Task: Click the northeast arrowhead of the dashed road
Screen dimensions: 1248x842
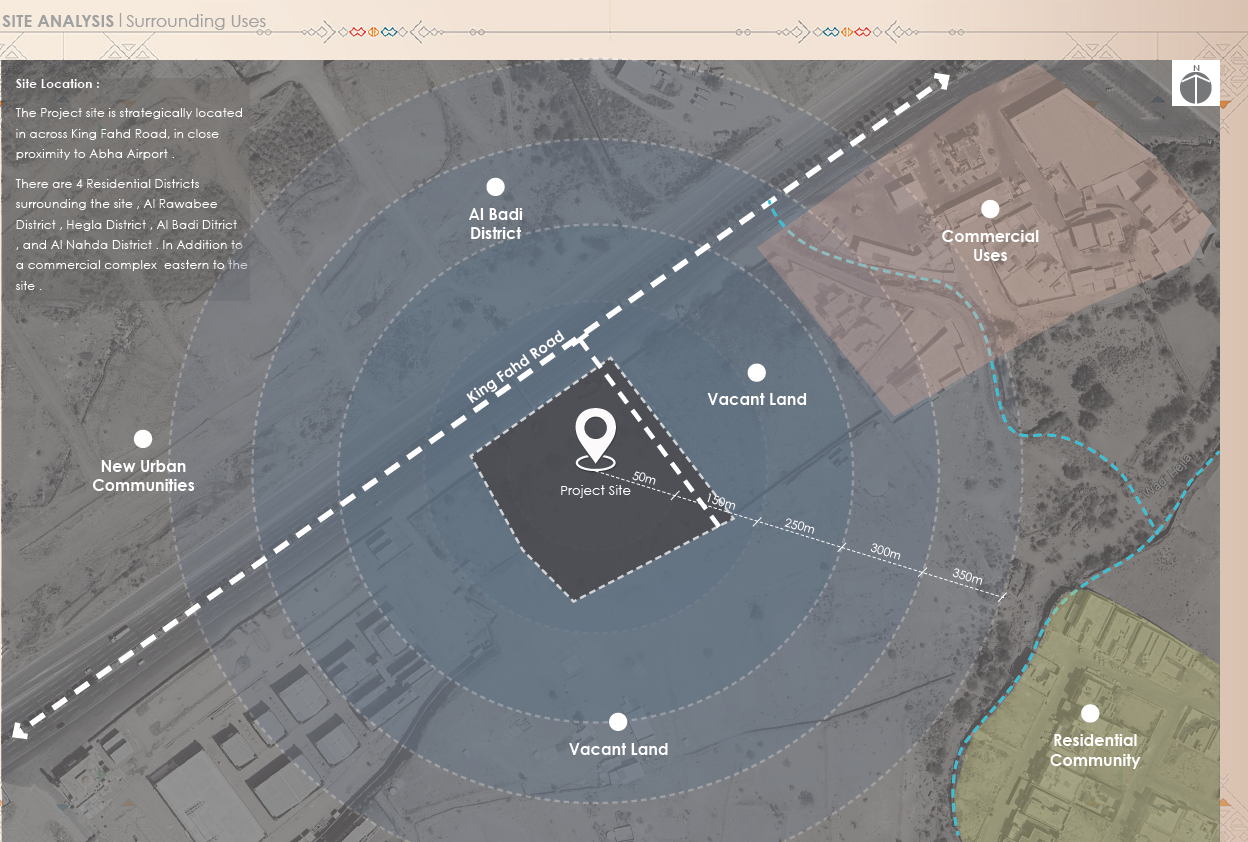Action: 940,82
